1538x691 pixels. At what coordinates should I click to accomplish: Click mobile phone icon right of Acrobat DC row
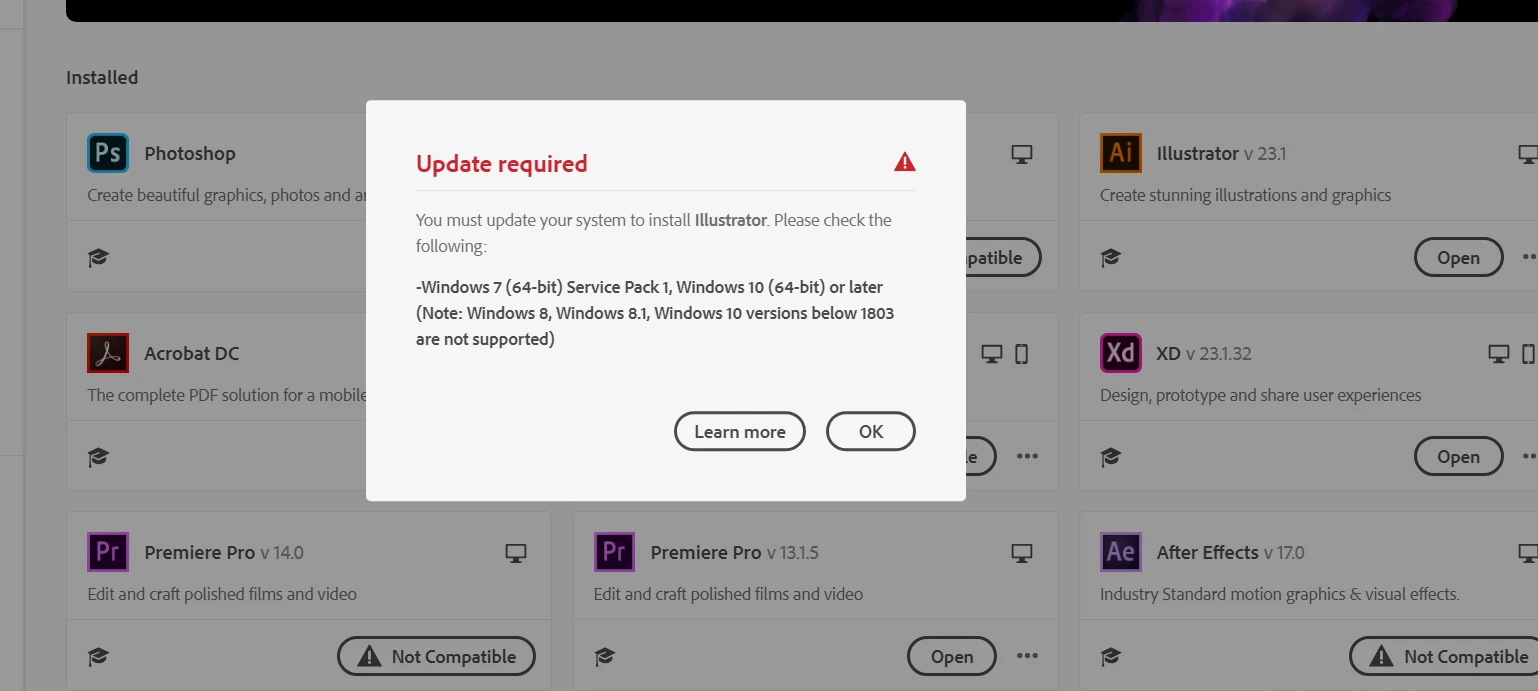[1021, 353]
